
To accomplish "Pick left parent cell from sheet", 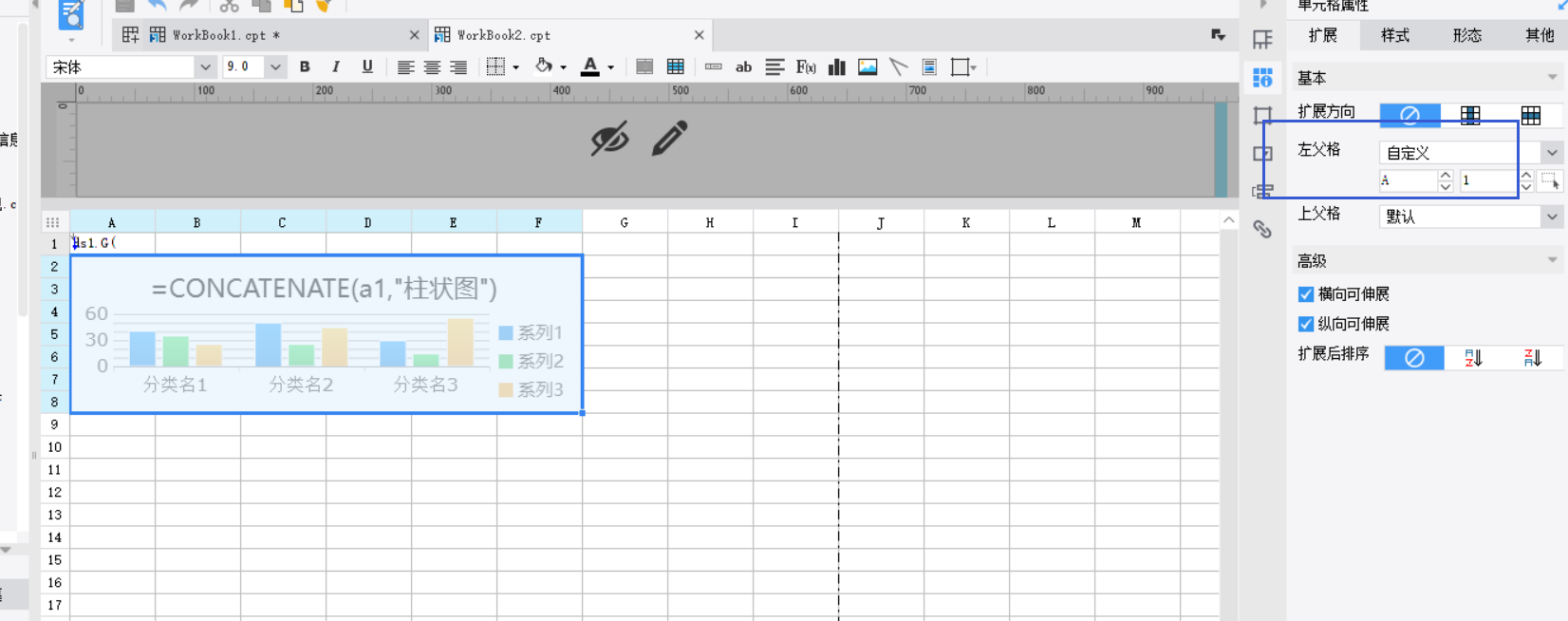I will click(x=1550, y=180).
